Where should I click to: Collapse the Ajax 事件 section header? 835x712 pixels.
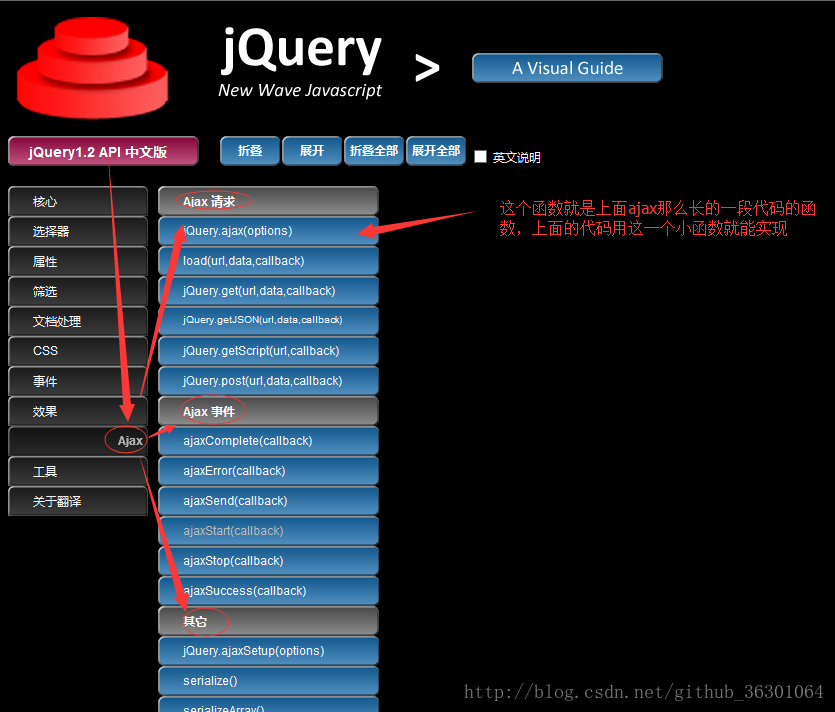pos(268,411)
